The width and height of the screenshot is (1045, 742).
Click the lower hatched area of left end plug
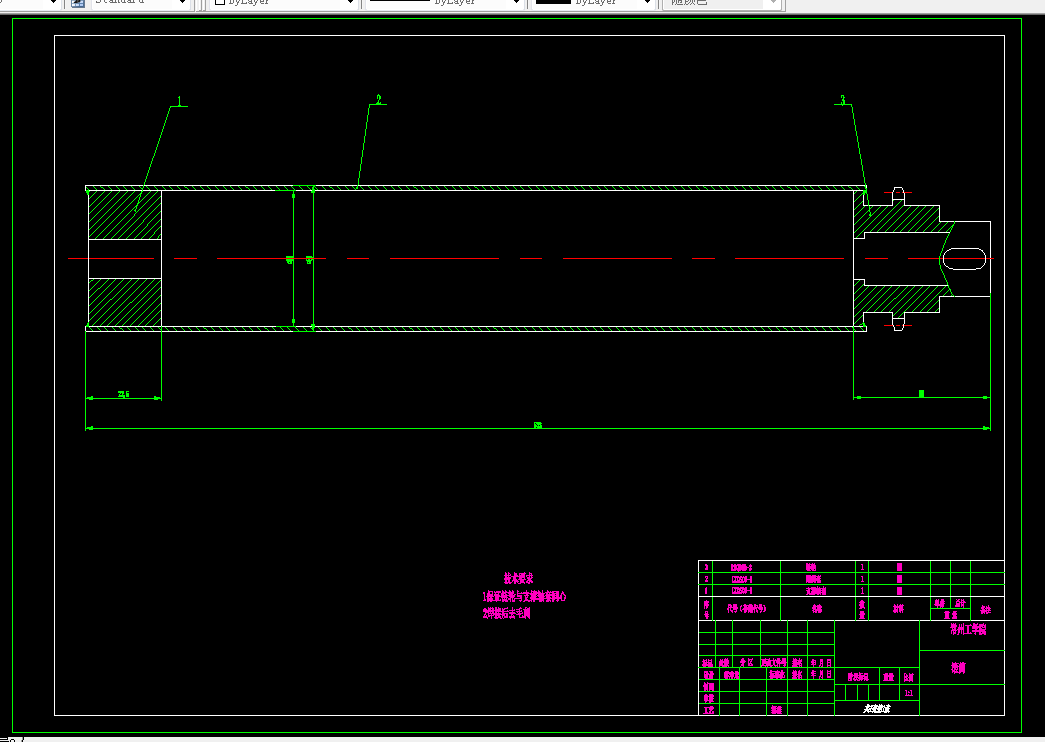pos(125,302)
